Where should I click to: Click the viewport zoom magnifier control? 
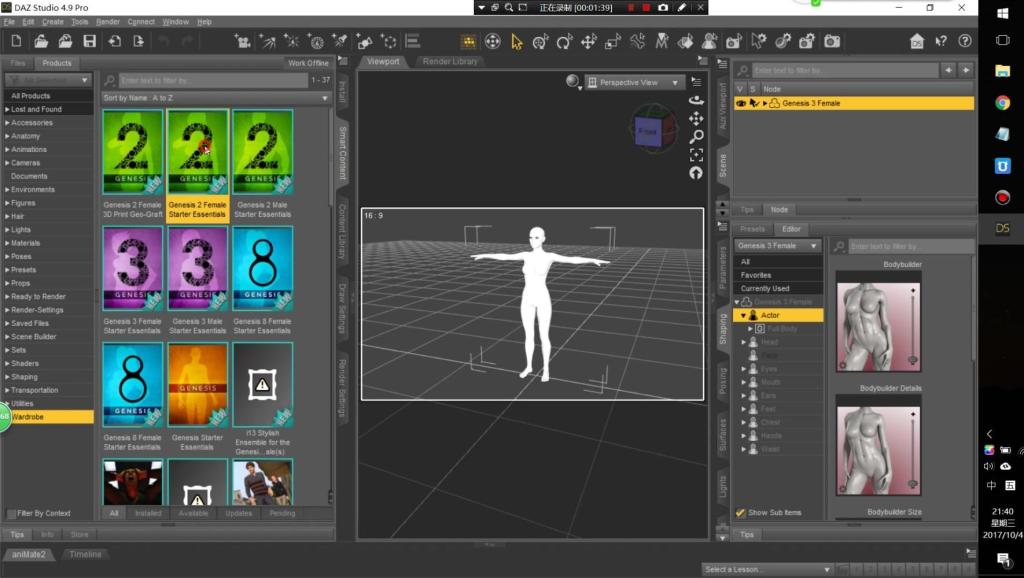click(x=696, y=136)
